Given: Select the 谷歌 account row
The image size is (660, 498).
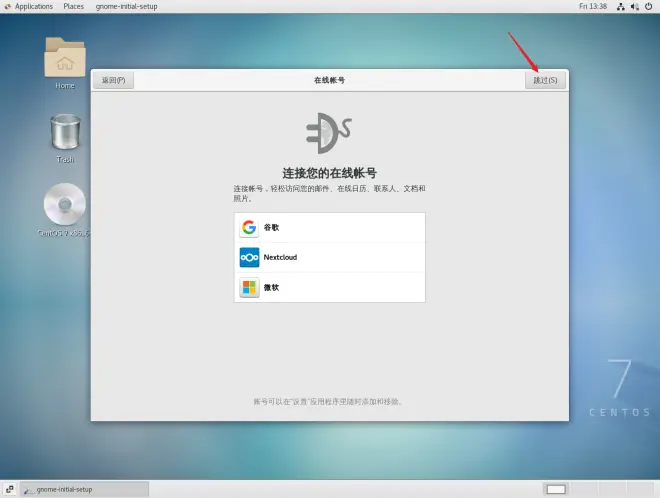Looking at the screenshot, I should [x=330, y=228].
